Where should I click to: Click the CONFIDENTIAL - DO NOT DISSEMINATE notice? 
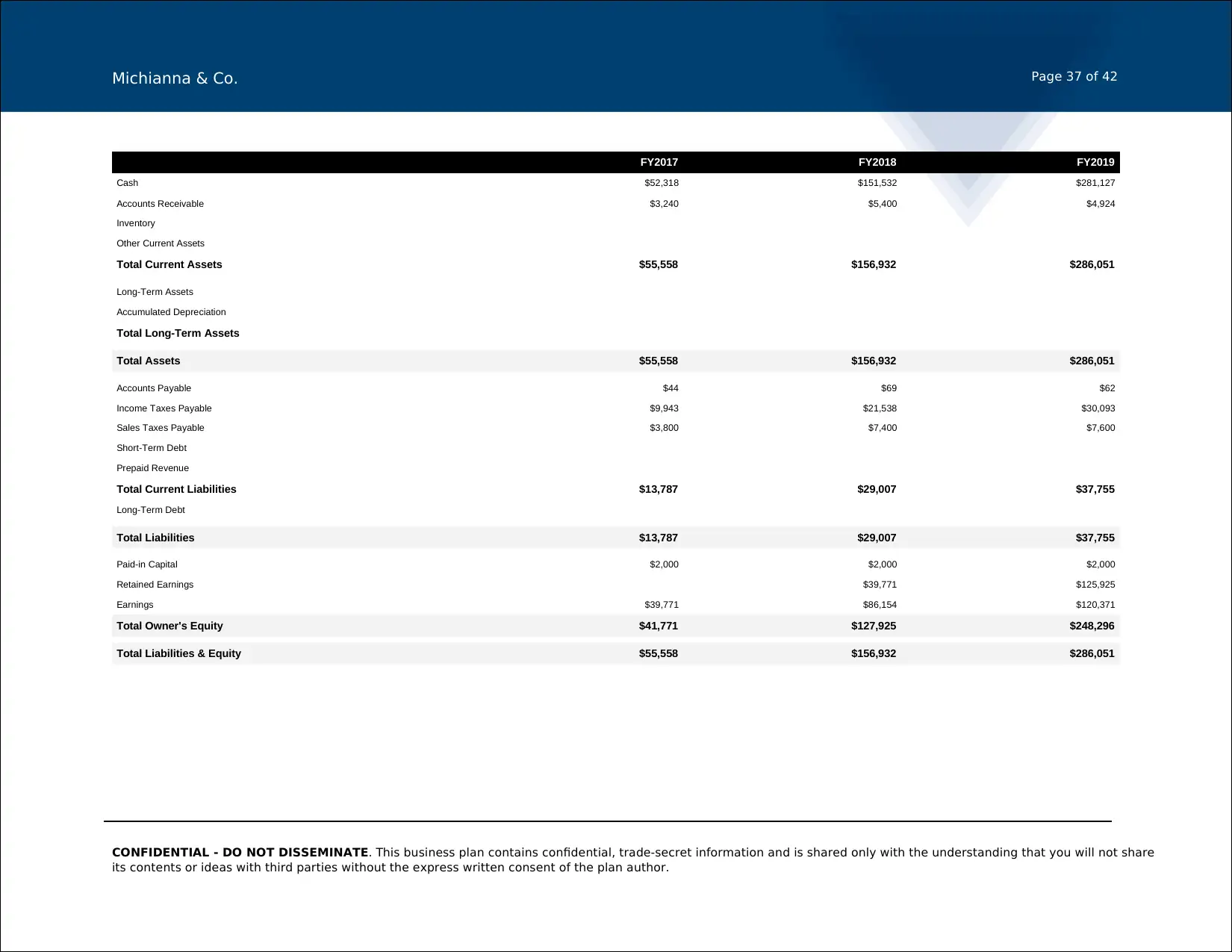[240, 852]
